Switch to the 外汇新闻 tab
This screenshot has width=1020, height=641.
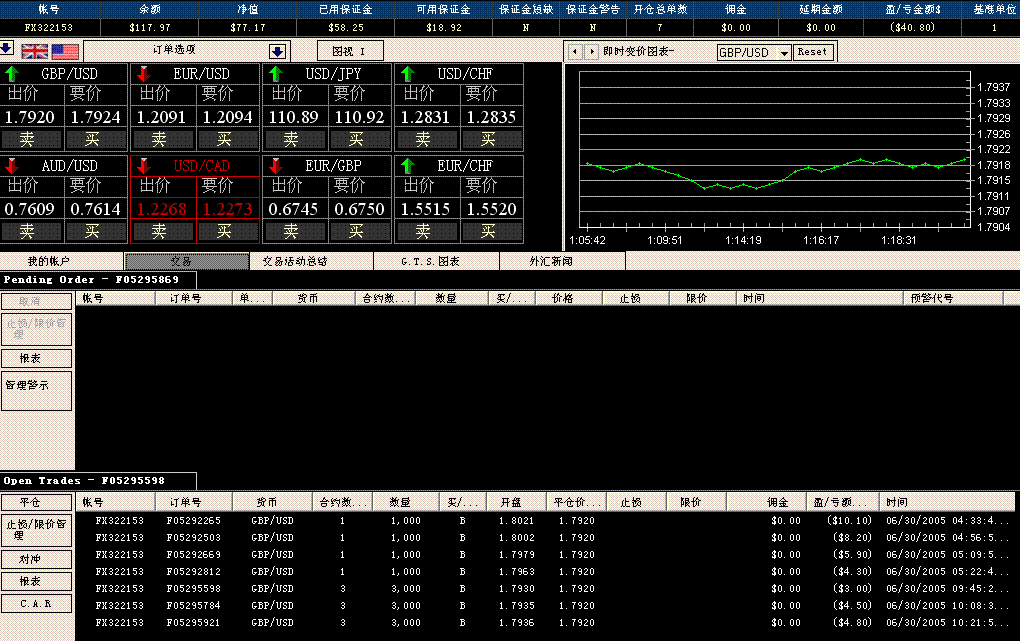click(x=562, y=261)
